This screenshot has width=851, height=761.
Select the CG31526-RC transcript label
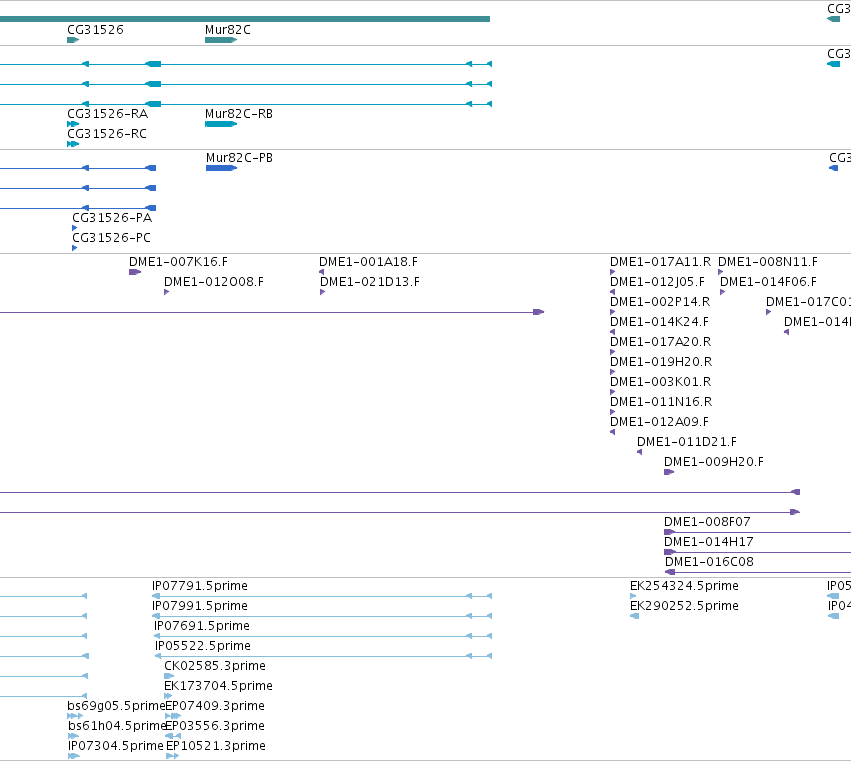pyautogui.click(x=107, y=134)
